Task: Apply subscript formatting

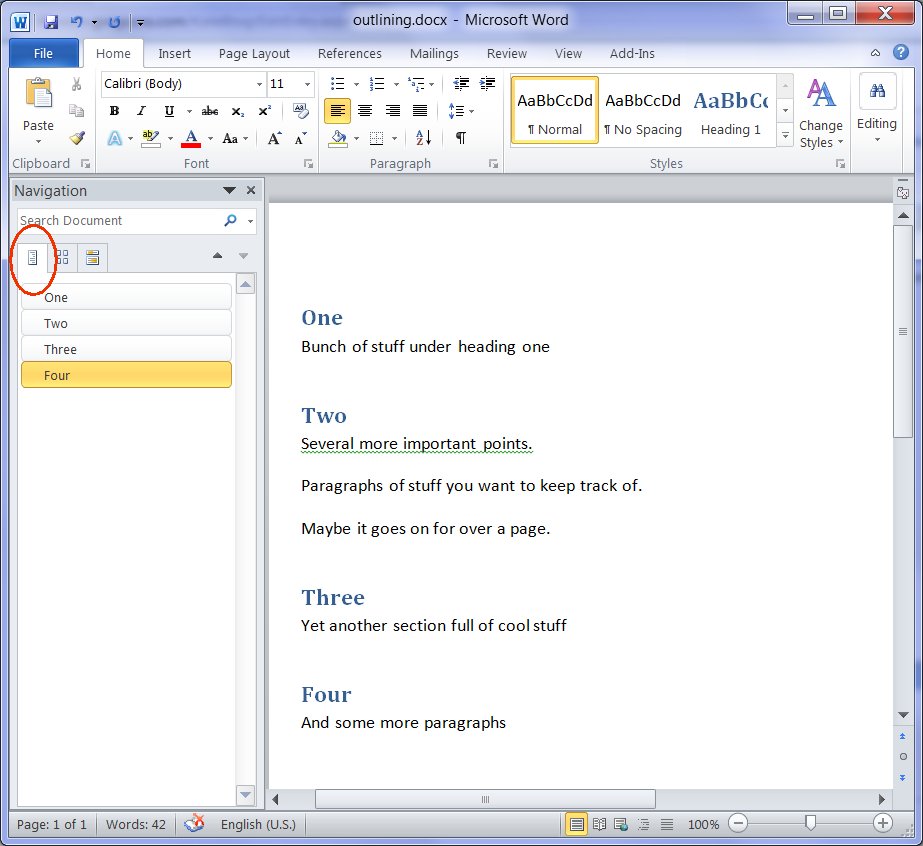Action: (238, 111)
